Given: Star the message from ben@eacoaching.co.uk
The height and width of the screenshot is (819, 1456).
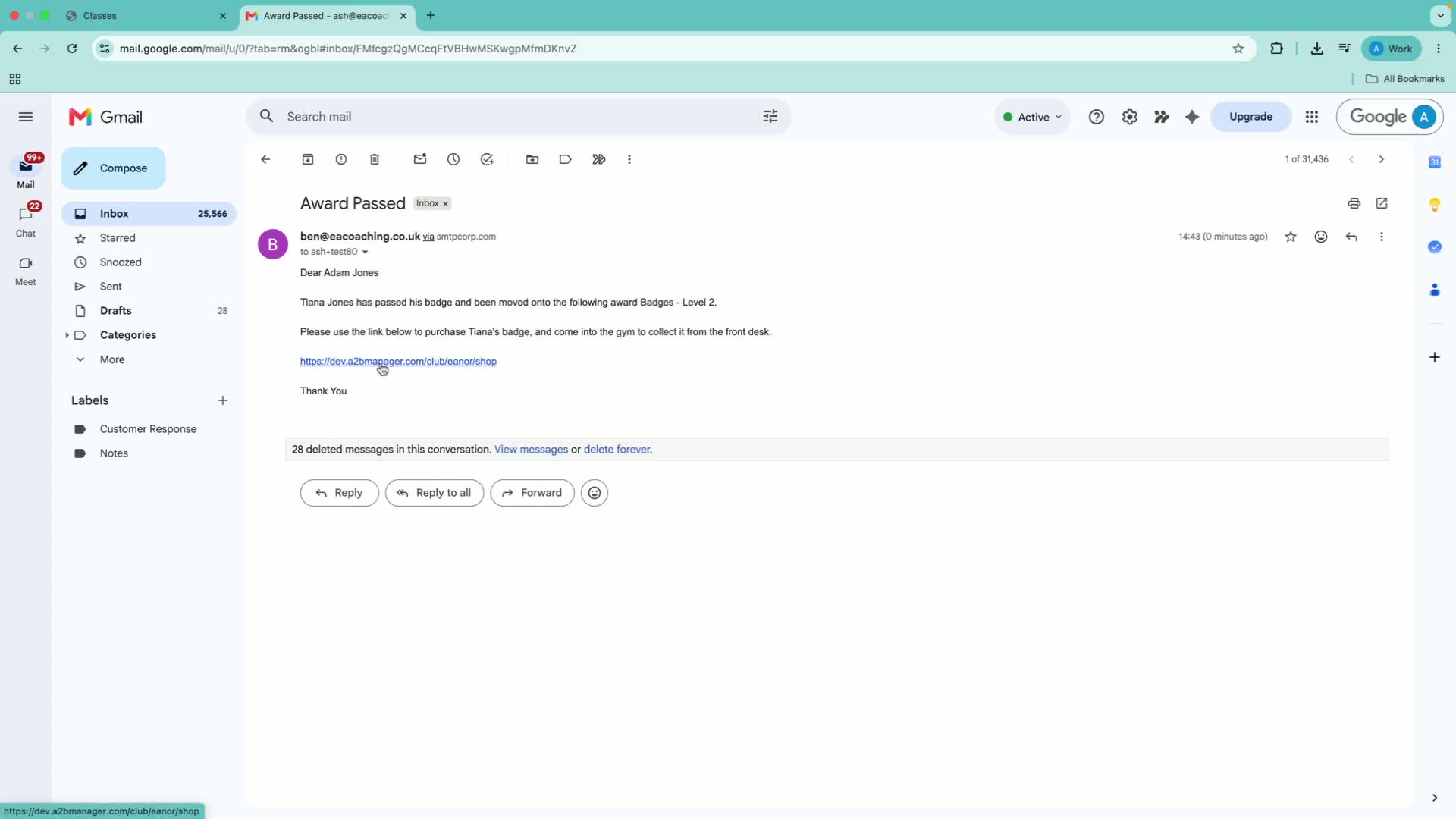Looking at the screenshot, I should [x=1291, y=237].
